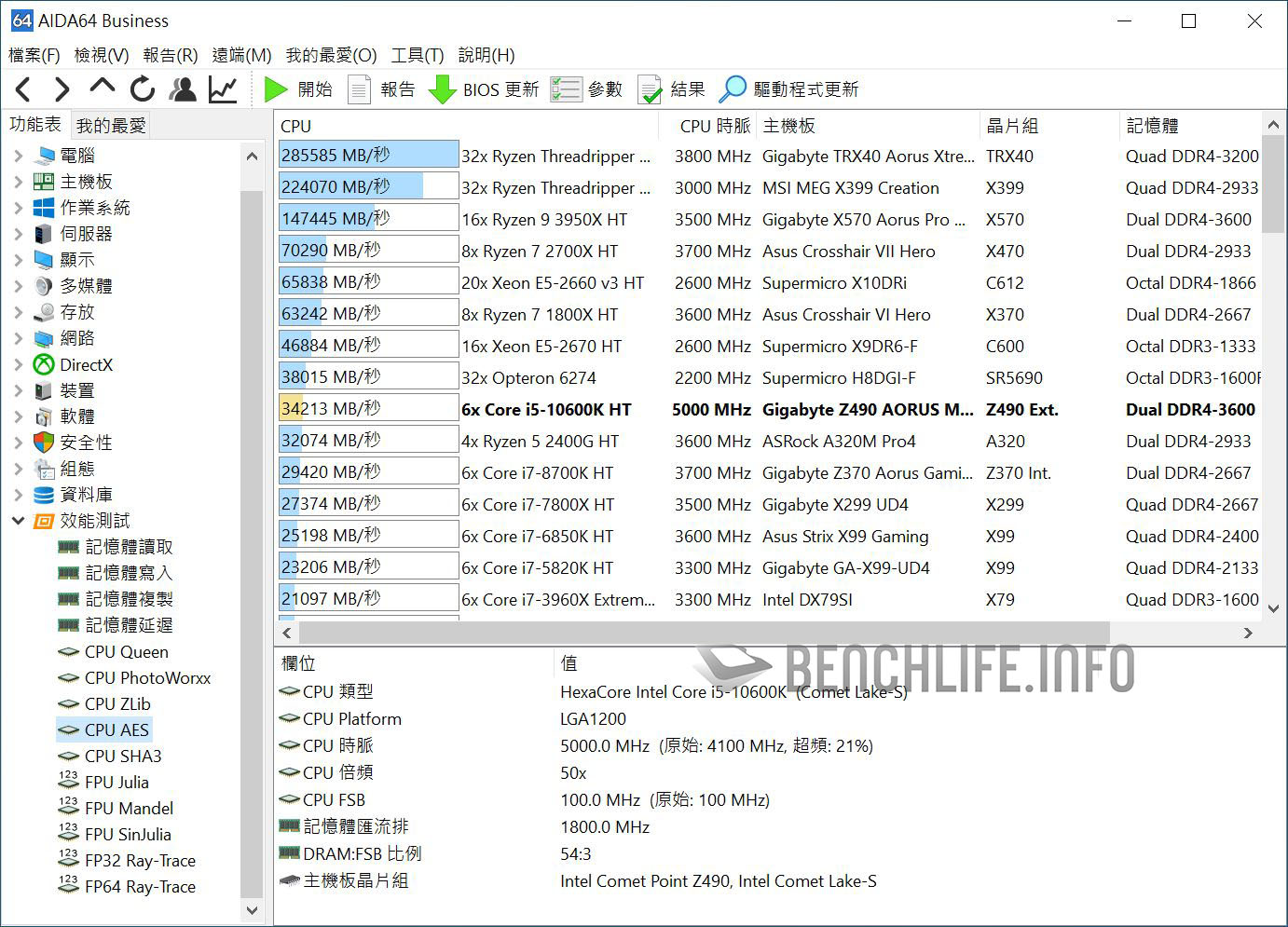Open the 工具(T) menu
This screenshot has width=1288, height=927.
pyautogui.click(x=417, y=55)
